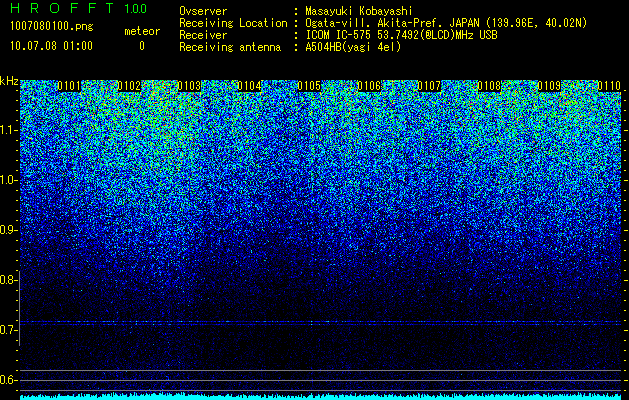The image size is (629, 400).
Task: Click the 0.9 kHz frequency label
Action: tap(8, 230)
